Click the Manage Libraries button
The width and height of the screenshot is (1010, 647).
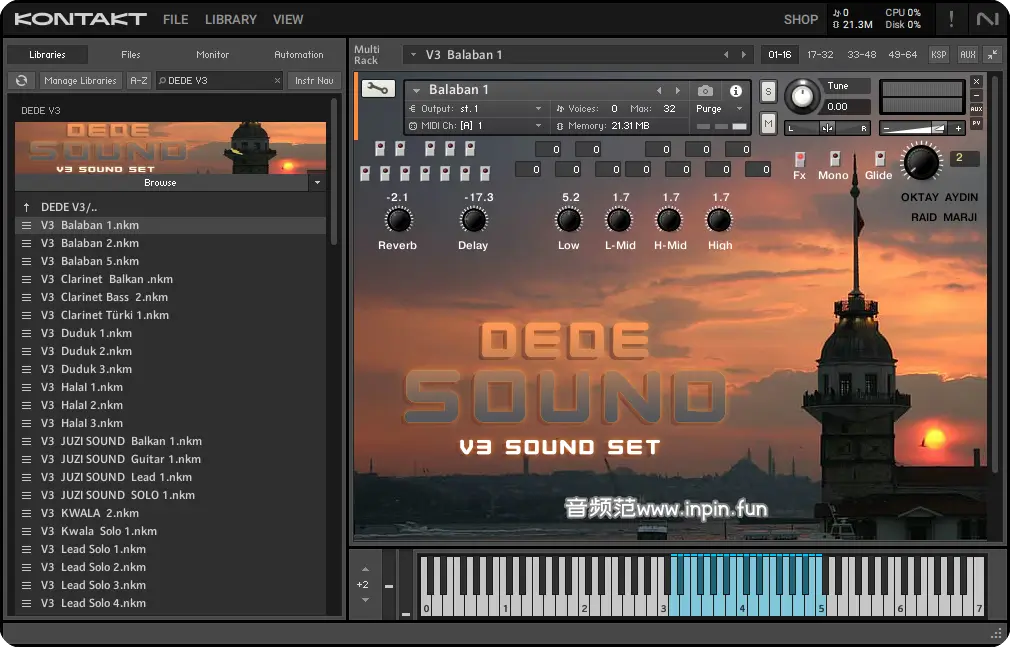81,81
